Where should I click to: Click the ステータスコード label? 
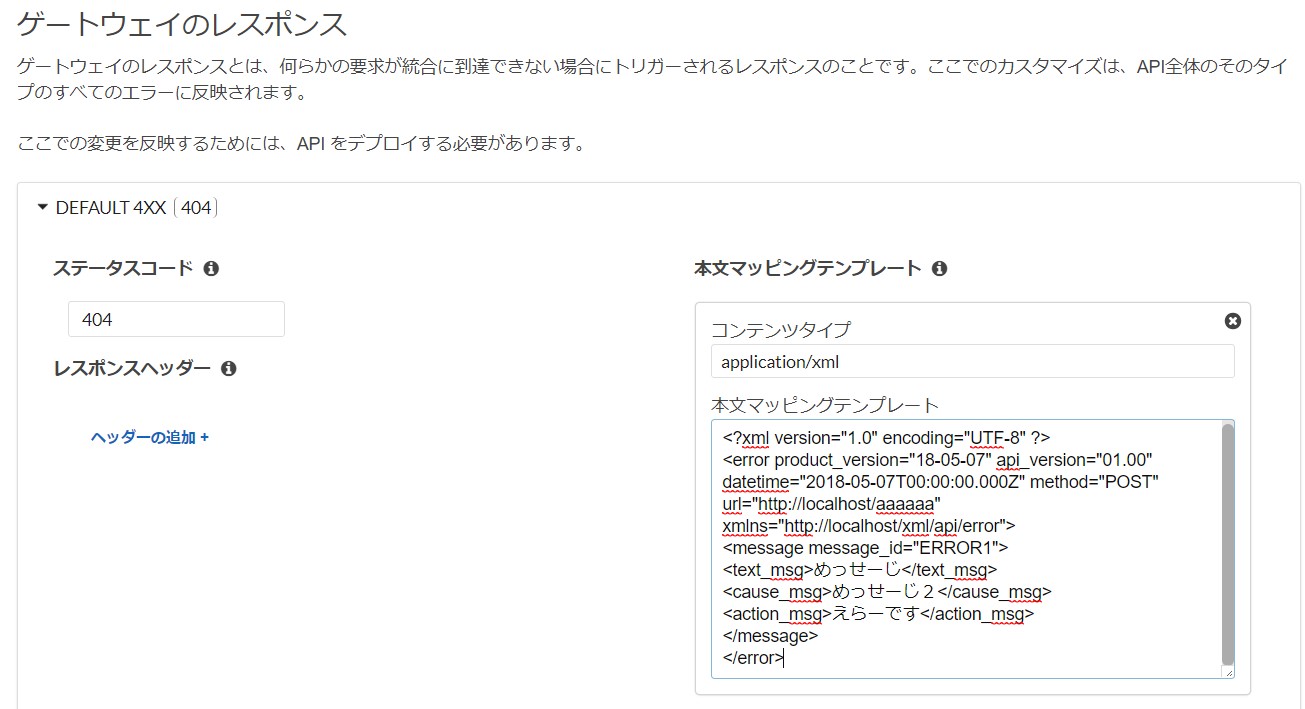(x=123, y=269)
